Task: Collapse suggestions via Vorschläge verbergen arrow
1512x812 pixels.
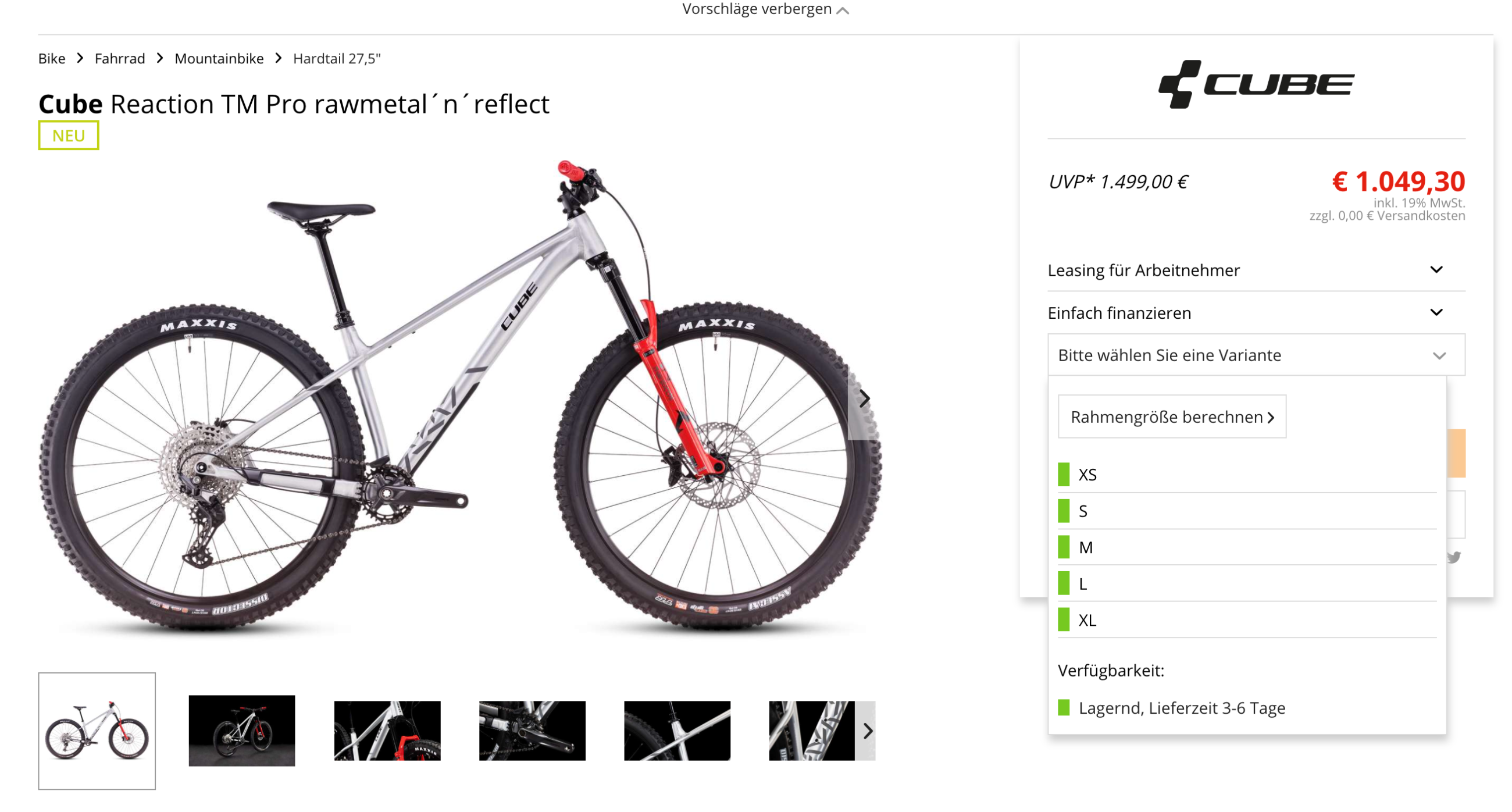Action: click(842, 10)
